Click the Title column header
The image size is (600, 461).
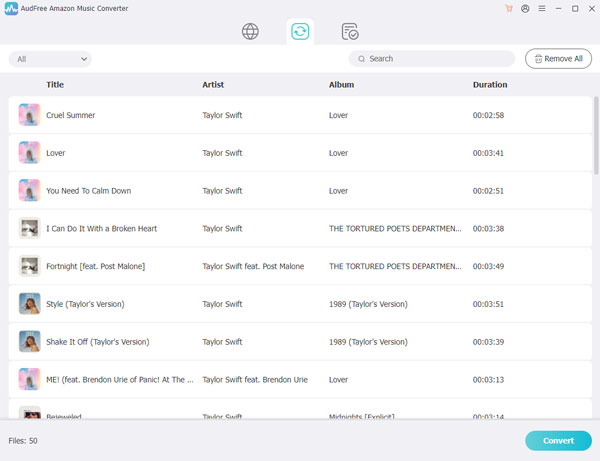click(x=55, y=85)
